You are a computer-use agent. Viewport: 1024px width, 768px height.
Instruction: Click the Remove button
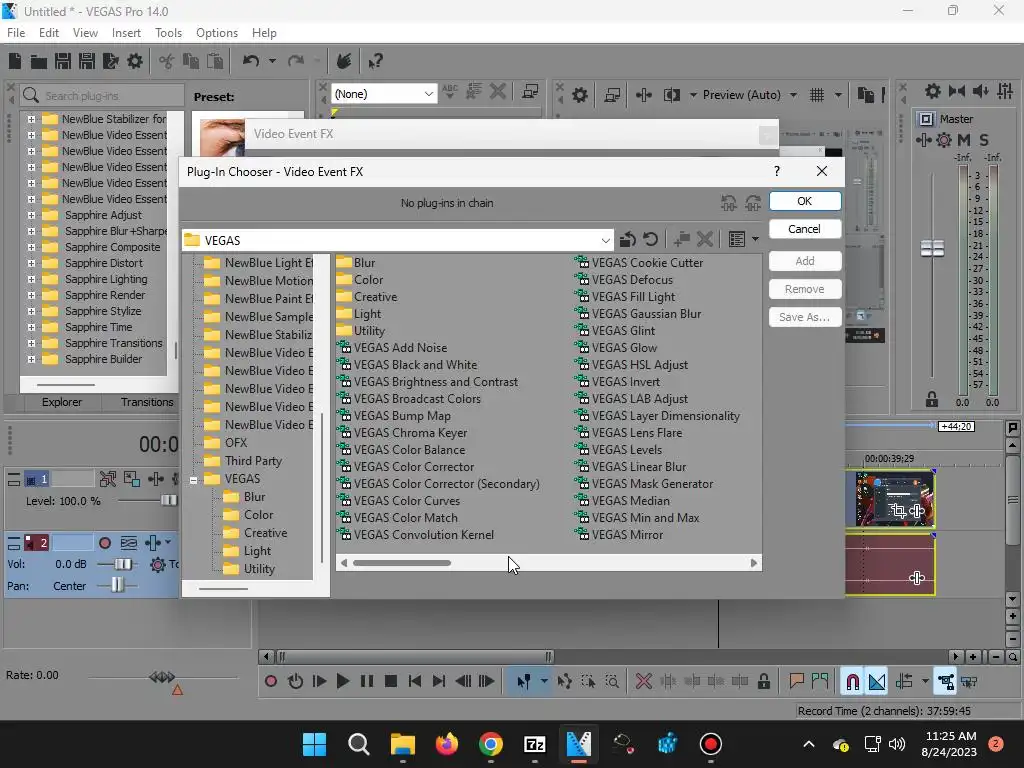pos(805,289)
